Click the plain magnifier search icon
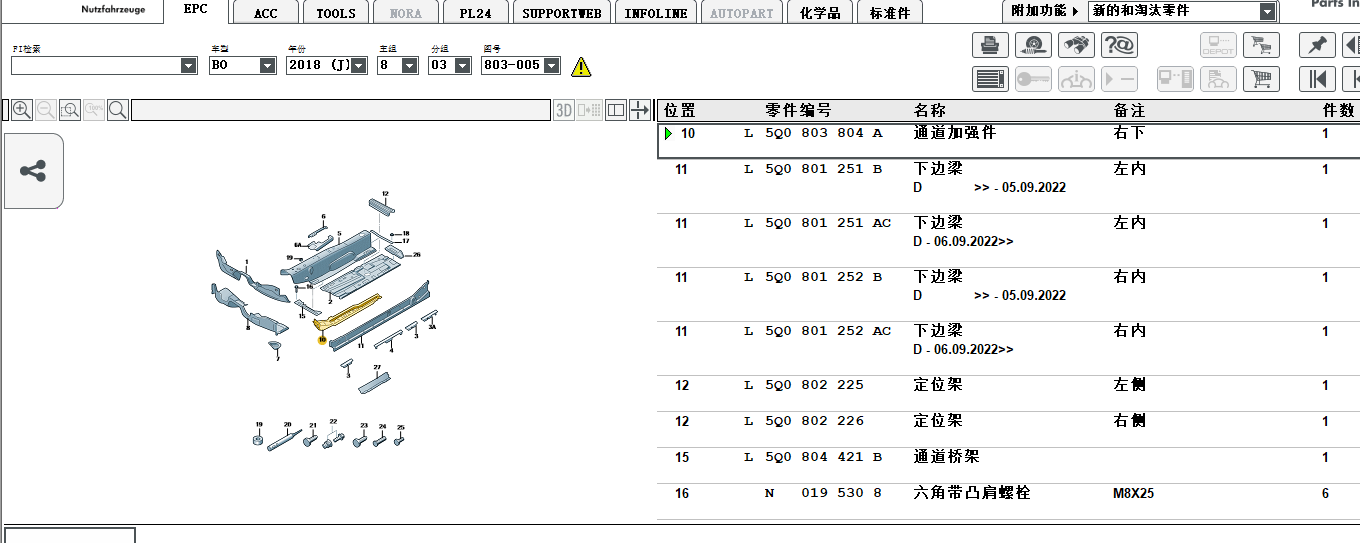Screen dimensions: 1360x543 click(x=117, y=110)
